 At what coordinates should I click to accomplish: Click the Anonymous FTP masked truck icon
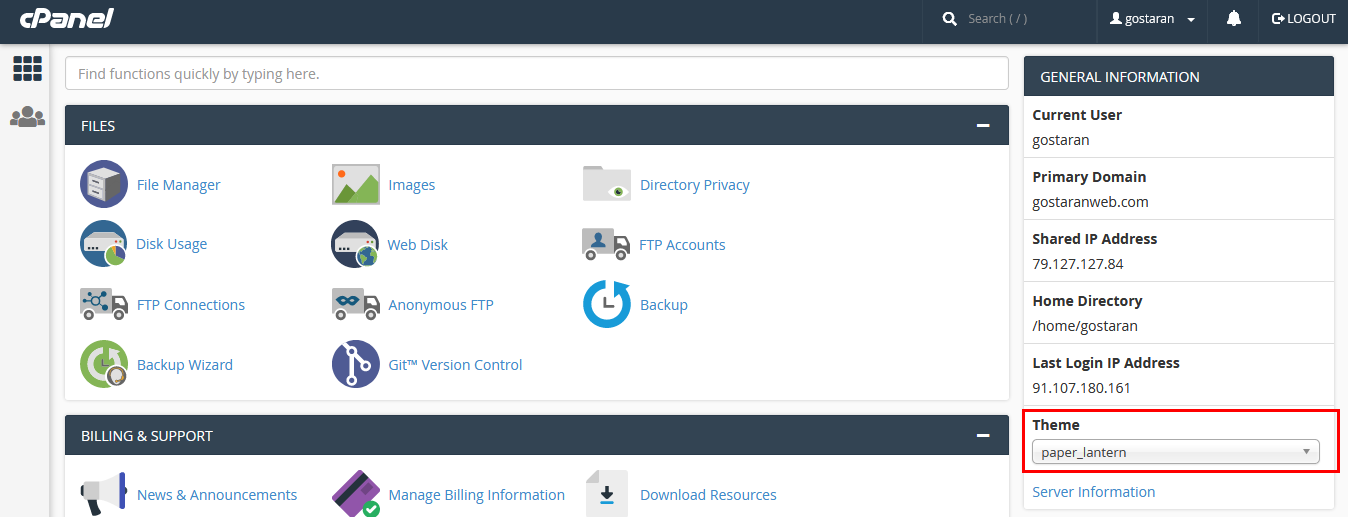point(355,305)
